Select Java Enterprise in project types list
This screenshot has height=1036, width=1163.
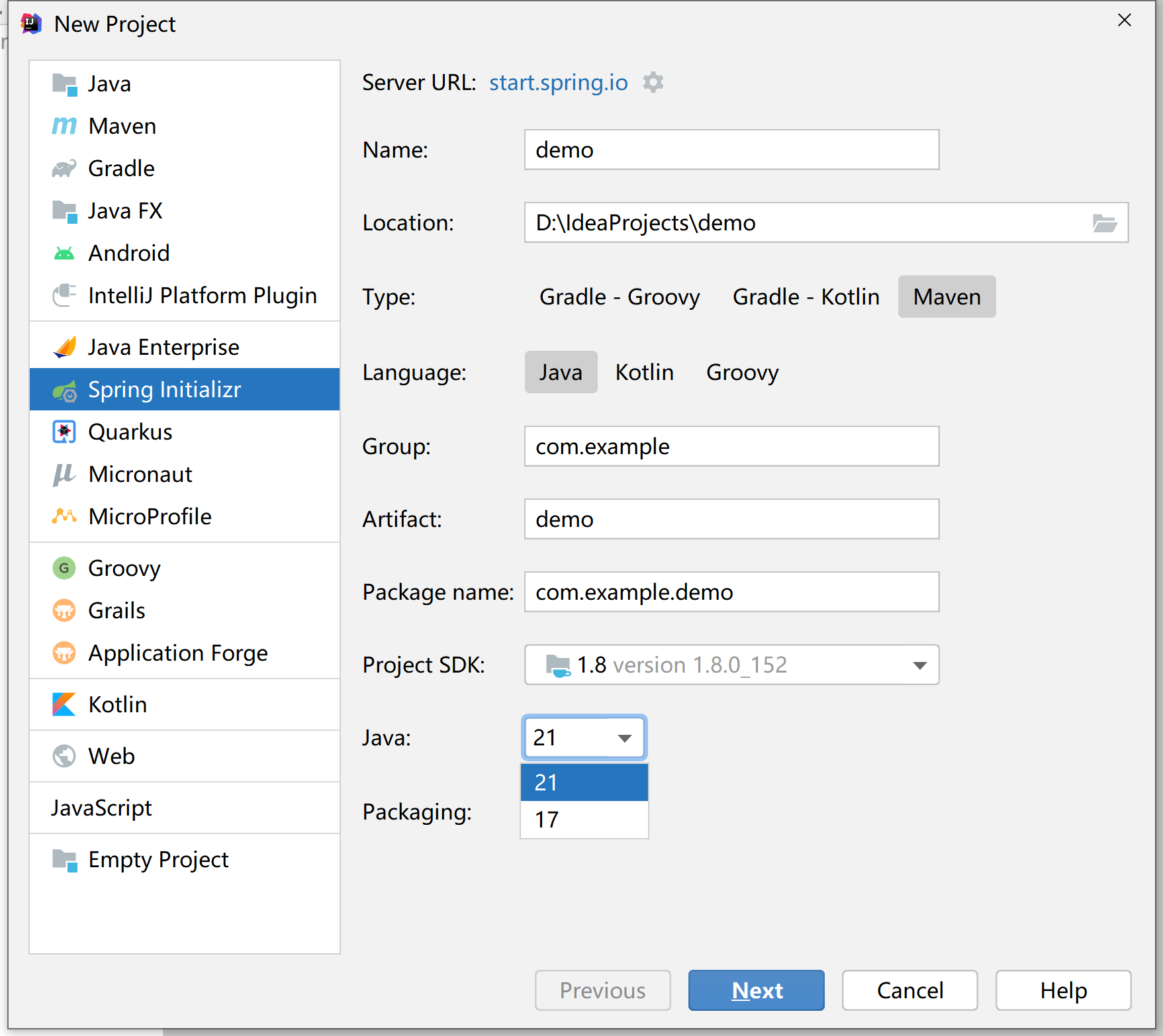tap(185, 347)
